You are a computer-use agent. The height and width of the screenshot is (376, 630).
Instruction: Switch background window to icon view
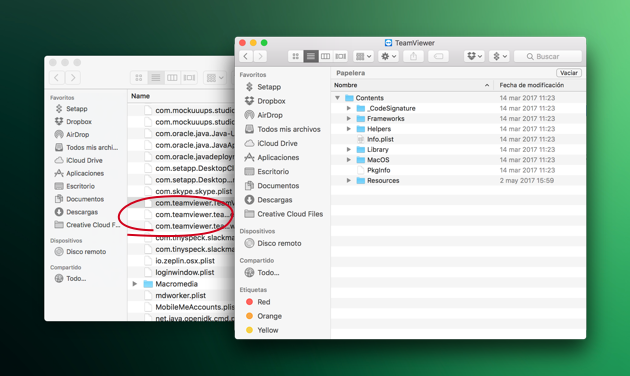click(x=139, y=77)
